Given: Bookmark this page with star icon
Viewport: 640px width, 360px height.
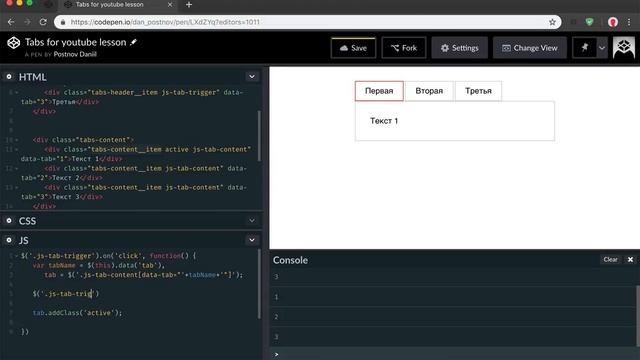Looking at the screenshot, I should click(x=552, y=22).
